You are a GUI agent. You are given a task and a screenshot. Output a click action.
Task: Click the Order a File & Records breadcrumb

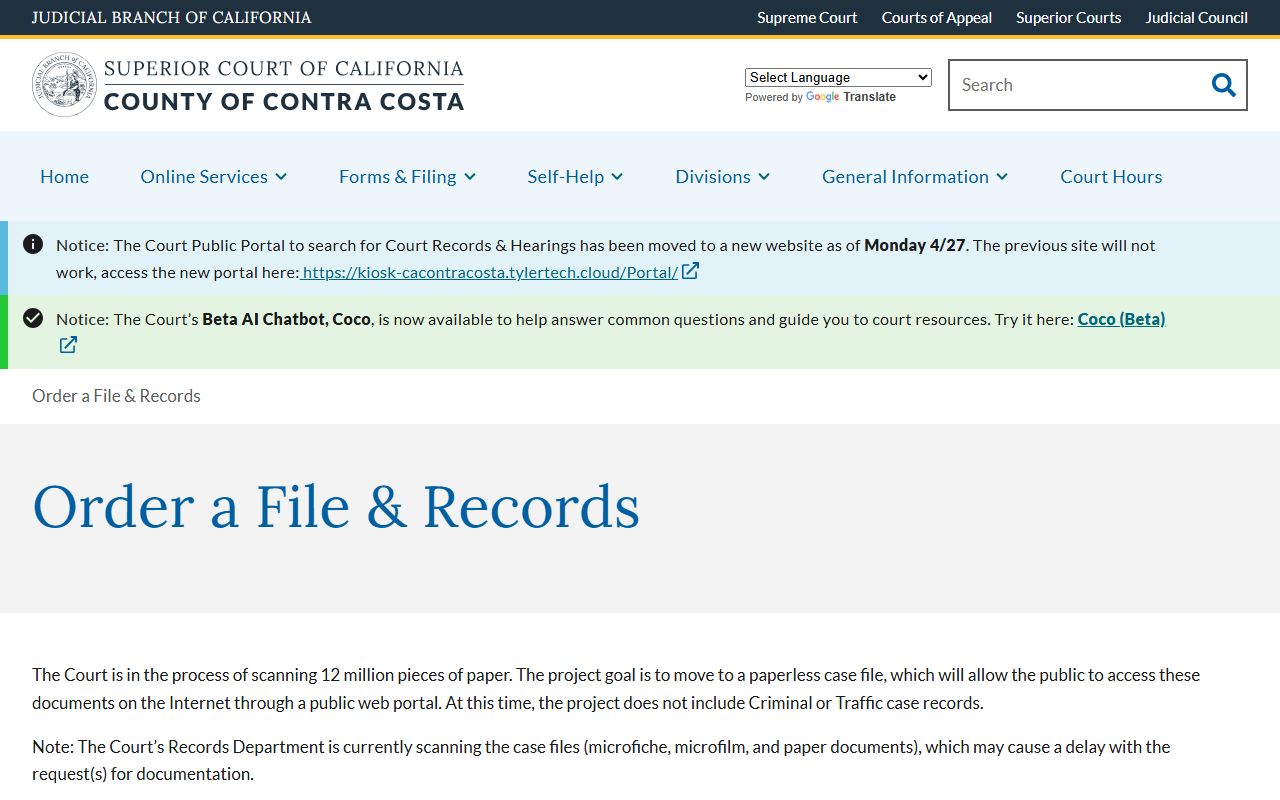(116, 396)
